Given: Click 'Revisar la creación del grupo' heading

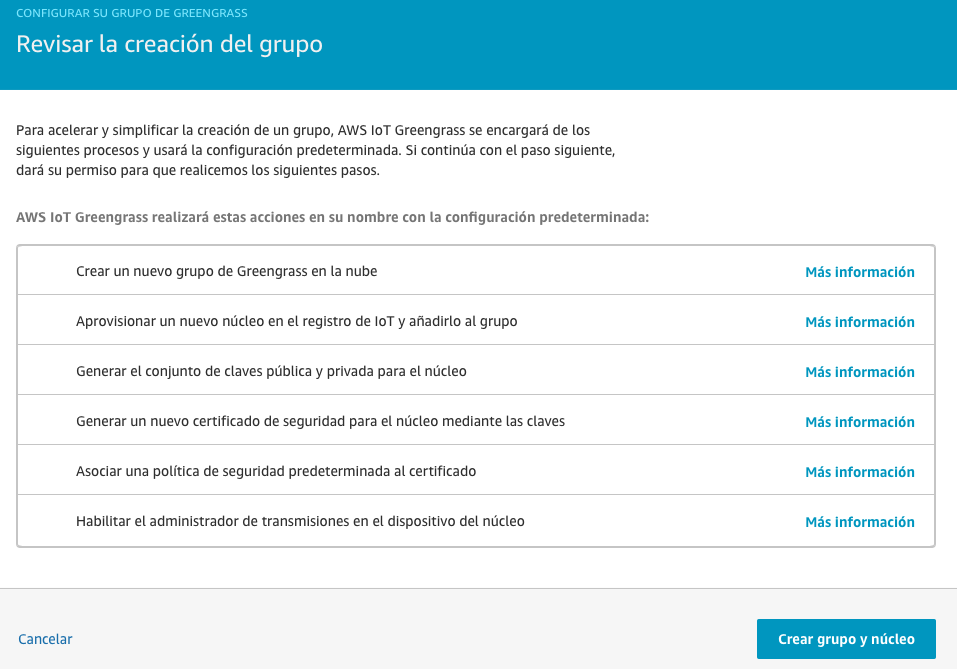Looking at the screenshot, I should point(169,45).
